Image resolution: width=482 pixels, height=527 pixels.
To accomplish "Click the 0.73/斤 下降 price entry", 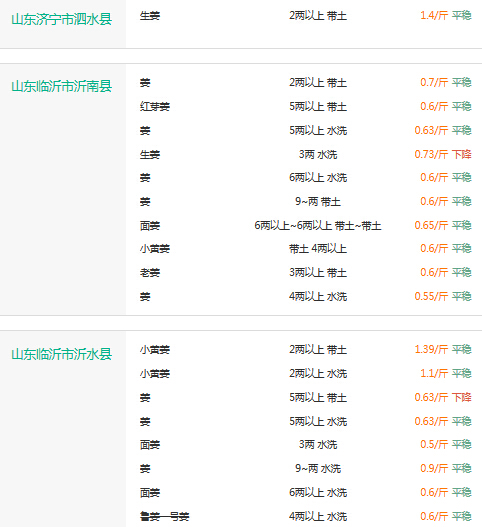I will point(443,154).
